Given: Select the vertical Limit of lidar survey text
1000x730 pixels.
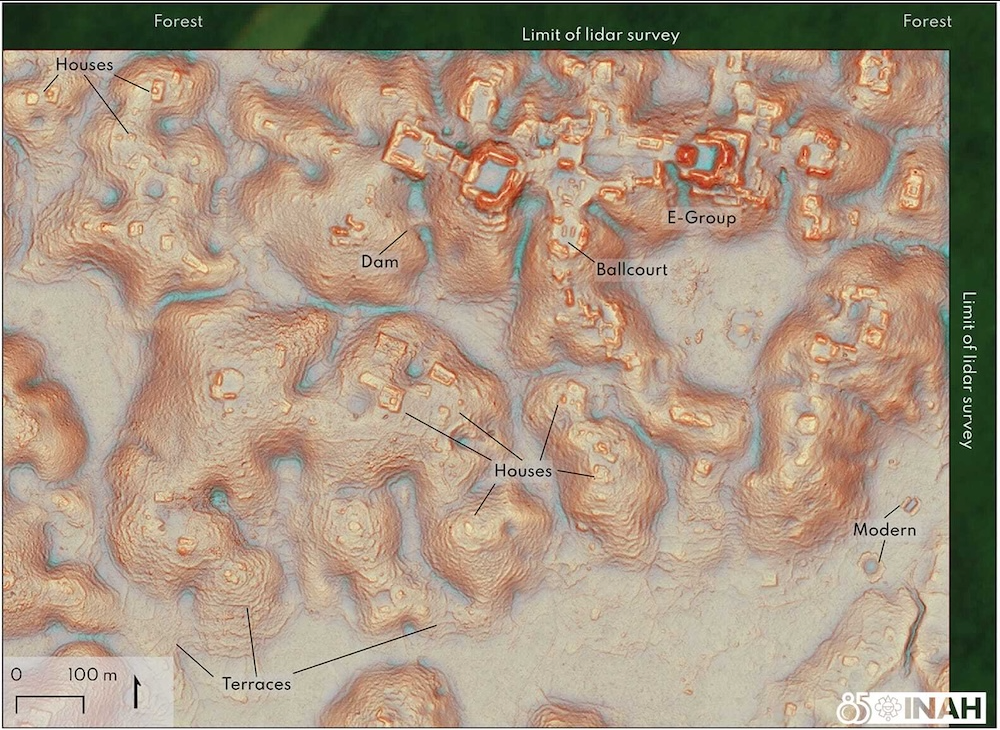Looking at the screenshot, I should coord(966,370).
